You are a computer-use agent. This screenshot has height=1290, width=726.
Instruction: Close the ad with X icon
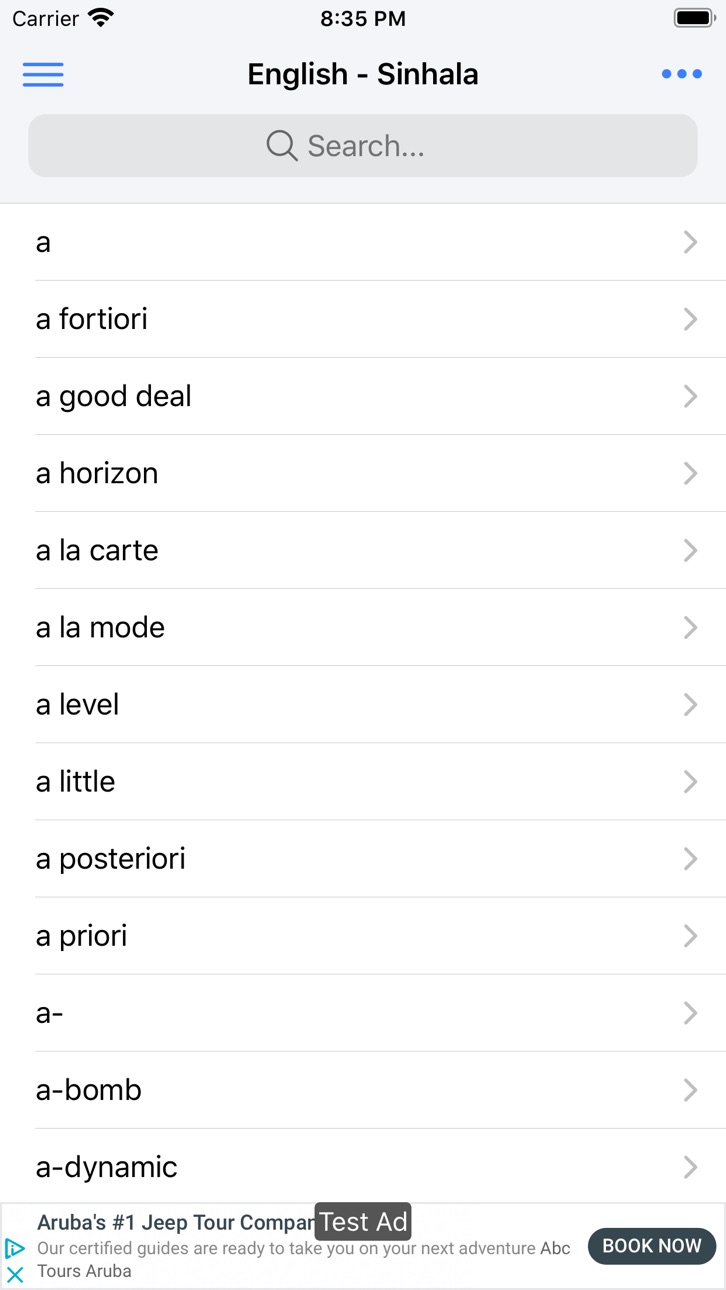pos(15,1274)
